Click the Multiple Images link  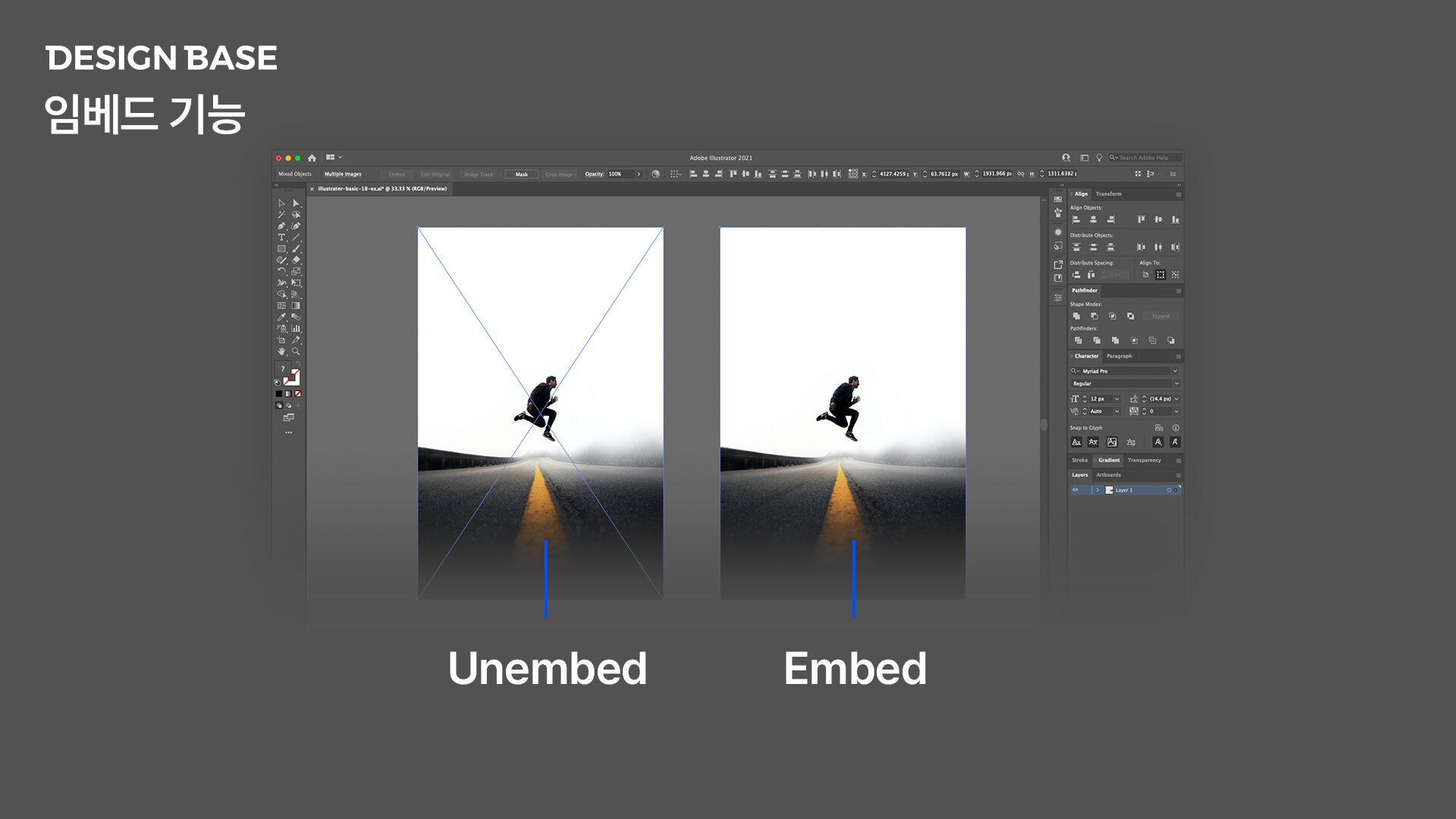tap(343, 174)
